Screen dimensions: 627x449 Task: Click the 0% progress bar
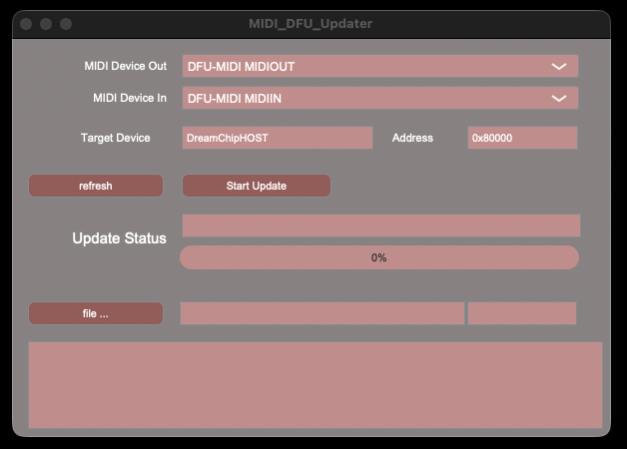coord(379,258)
